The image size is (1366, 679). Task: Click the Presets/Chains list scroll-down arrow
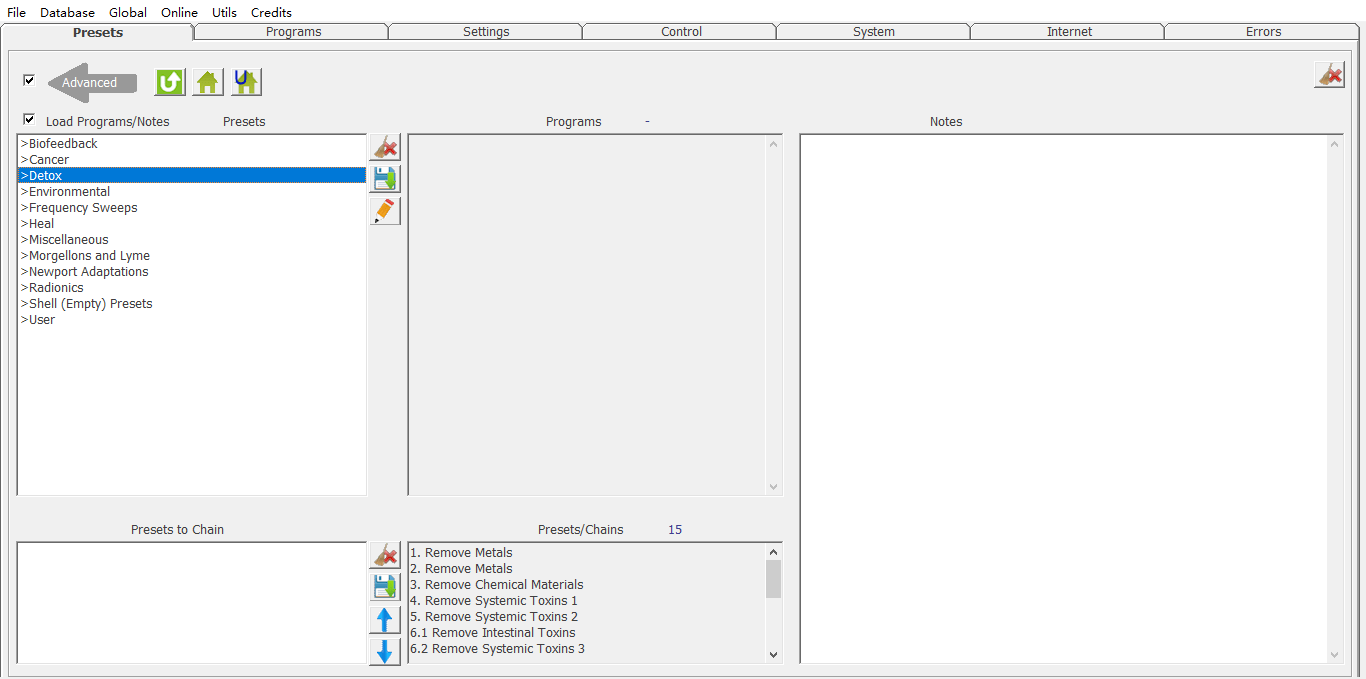tap(773, 655)
